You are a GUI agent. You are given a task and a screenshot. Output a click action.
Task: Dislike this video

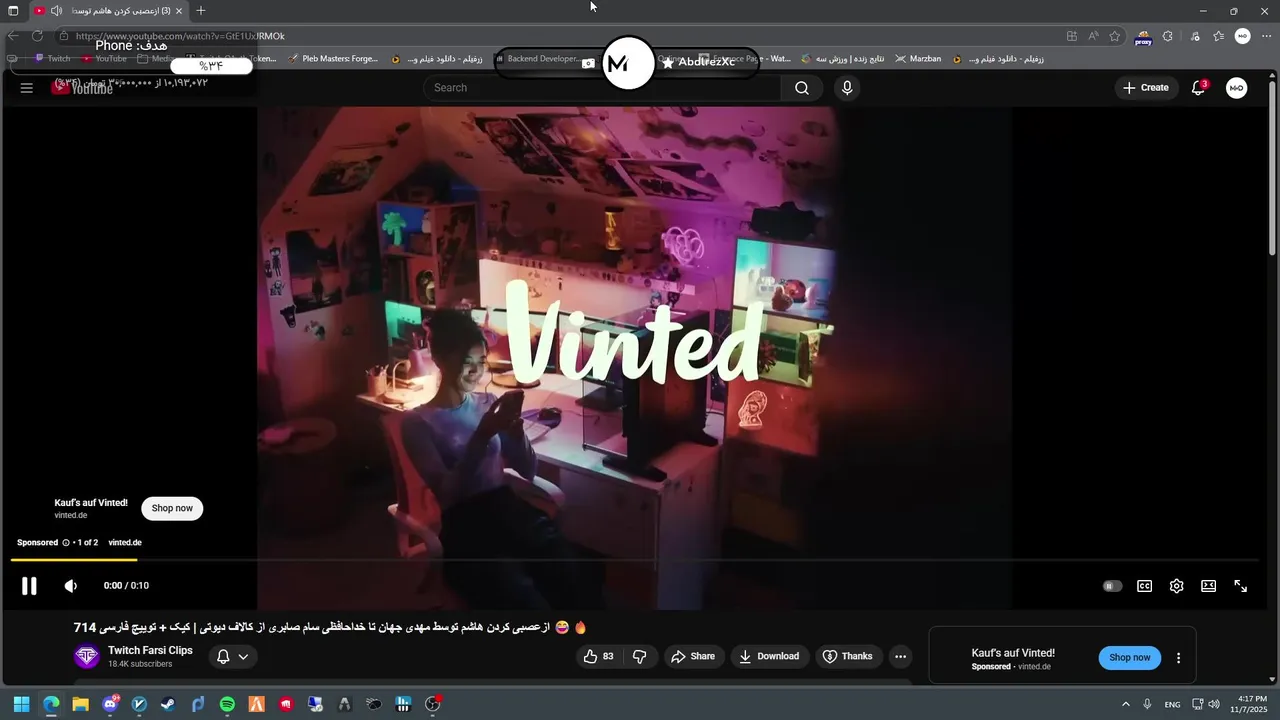tap(640, 656)
